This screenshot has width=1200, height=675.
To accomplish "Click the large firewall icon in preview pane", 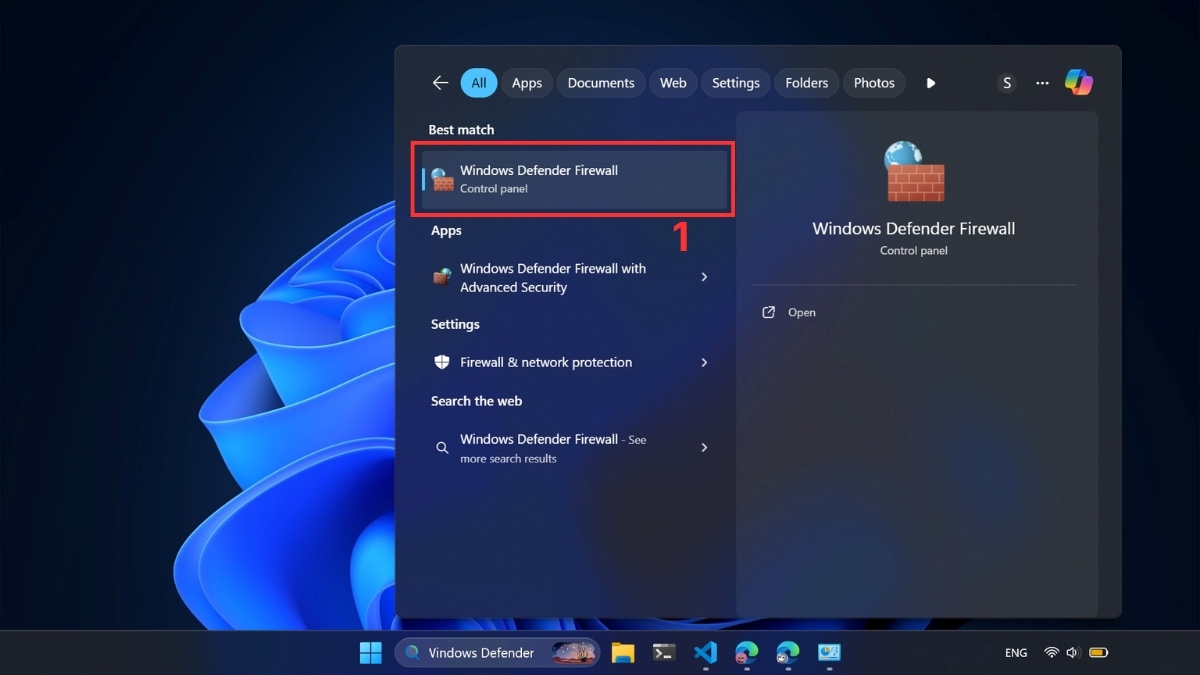I will pyautogui.click(x=914, y=171).
